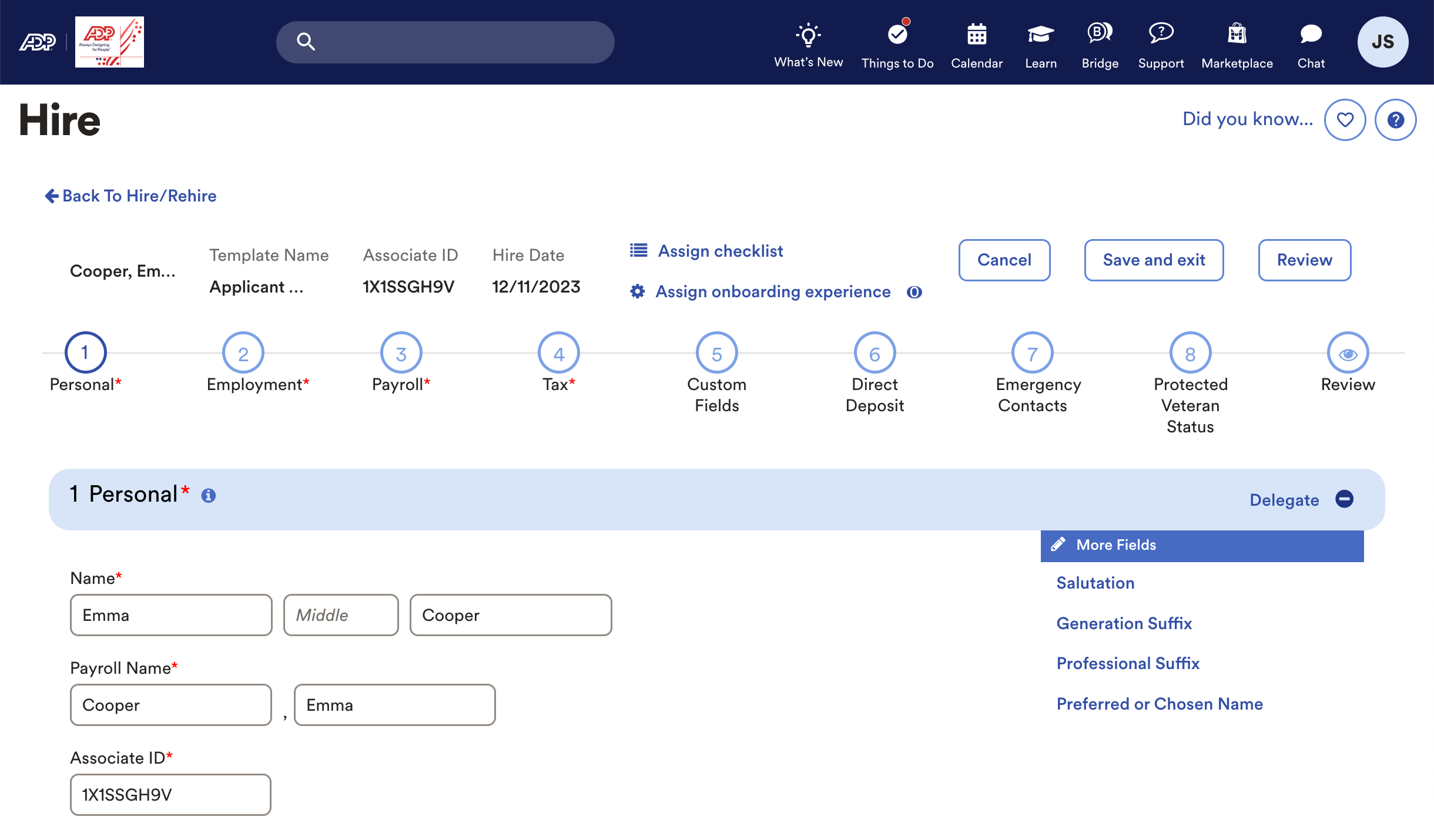Open the Bridge icon
The image size is (1434, 840).
pos(1100,32)
